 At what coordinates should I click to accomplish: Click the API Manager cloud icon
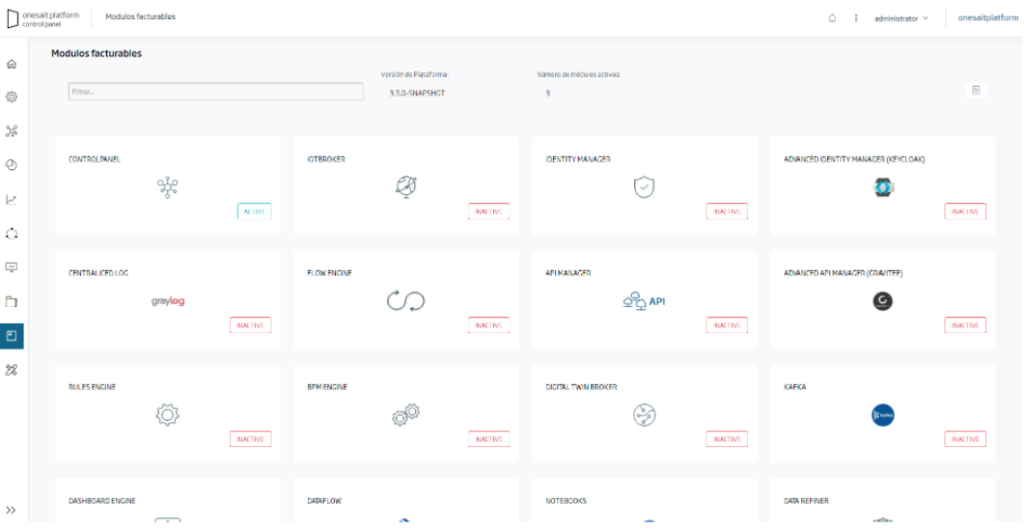pos(644,301)
